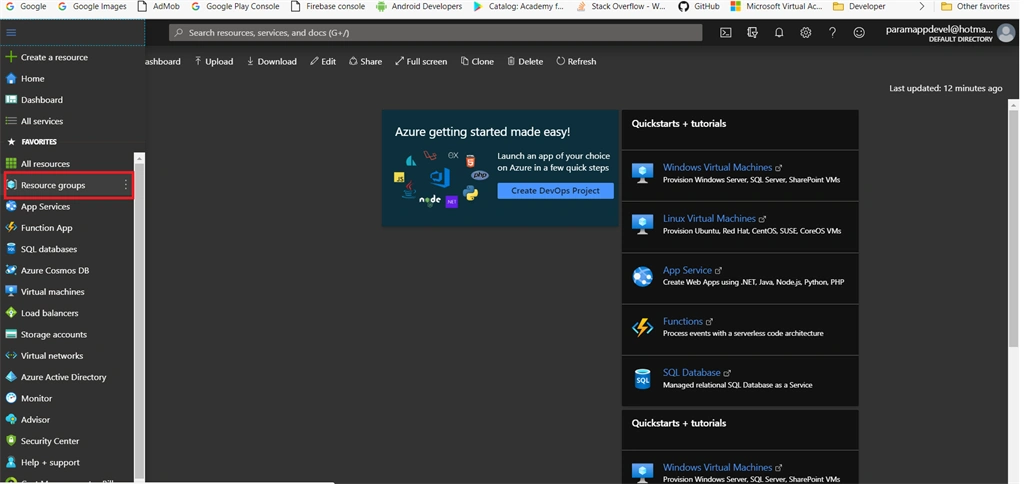Screen dimensions: 1024x484
Task: Click the Security Center shield icon
Action: [10, 441]
